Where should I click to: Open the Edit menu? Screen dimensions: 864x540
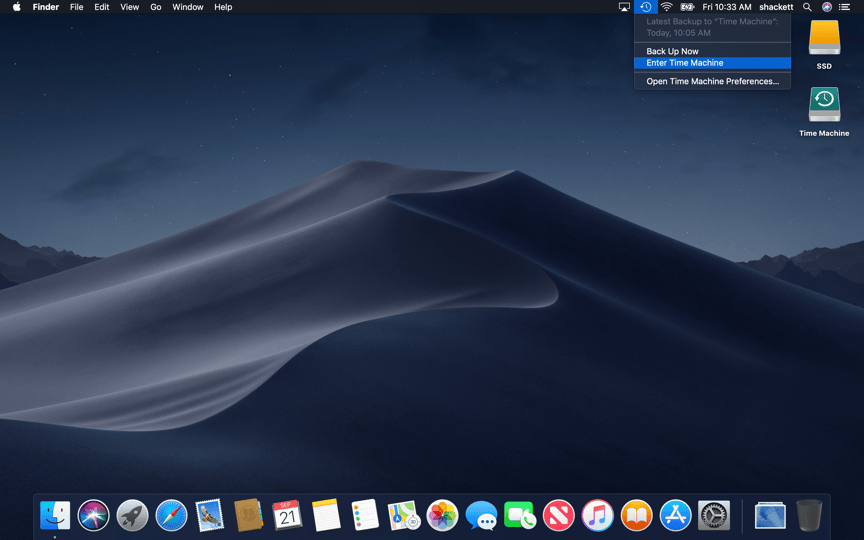[101, 7]
